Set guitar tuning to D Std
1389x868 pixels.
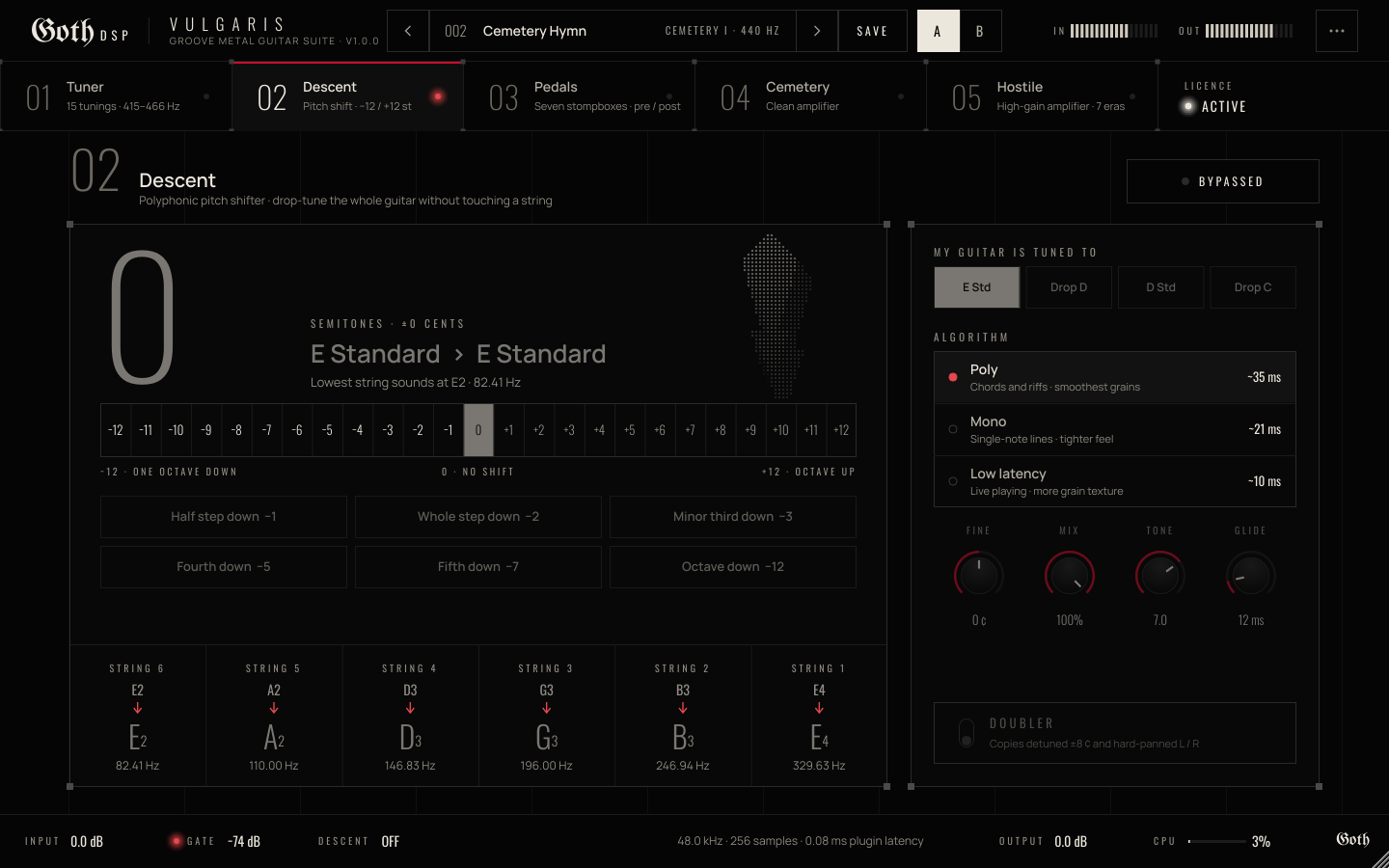point(1161,287)
